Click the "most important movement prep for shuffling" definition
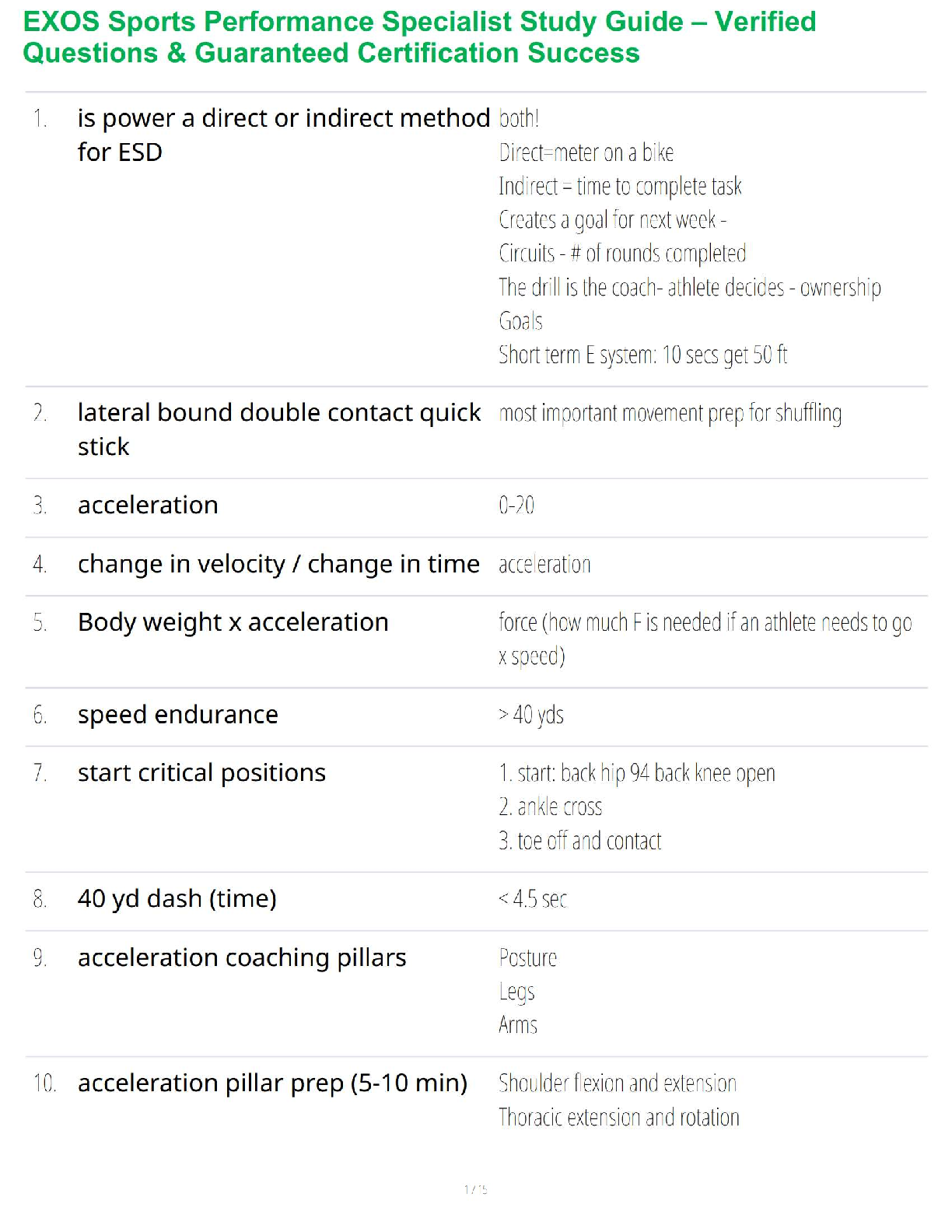 coord(670,413)
